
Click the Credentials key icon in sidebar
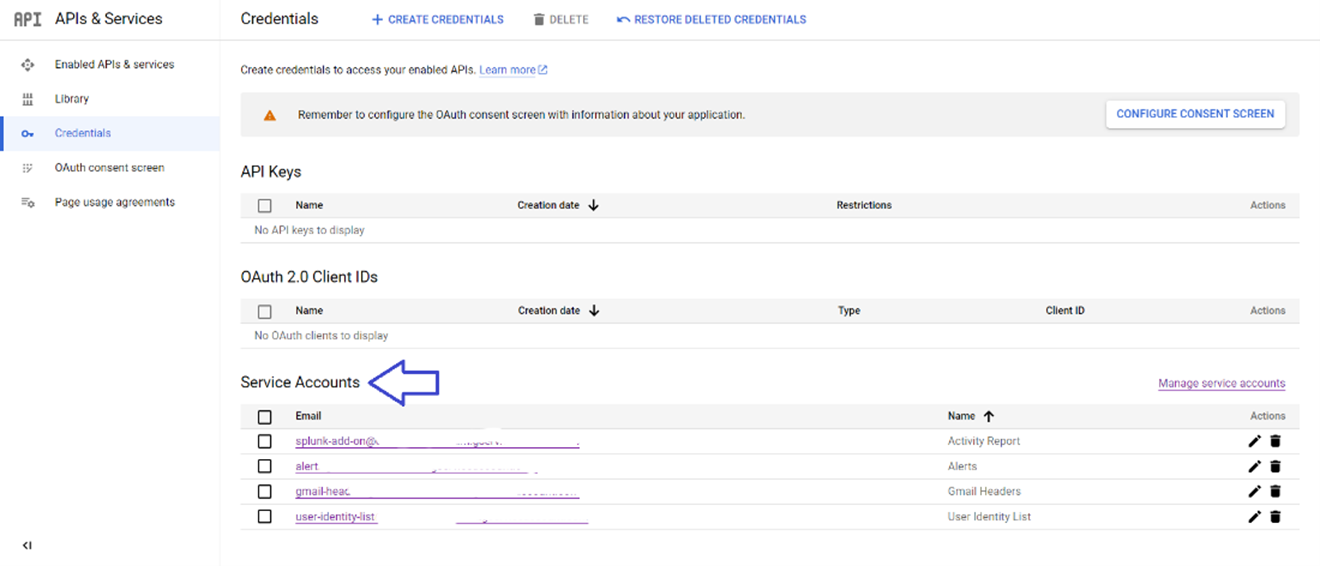[27, 133]
